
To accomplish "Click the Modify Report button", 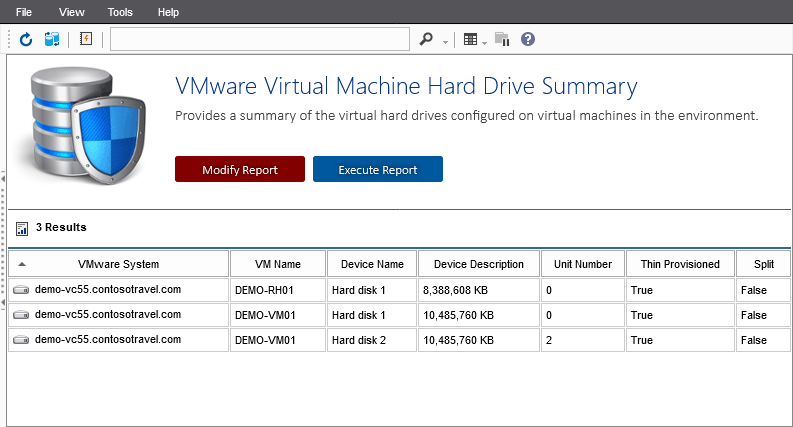I will point(240,169).
